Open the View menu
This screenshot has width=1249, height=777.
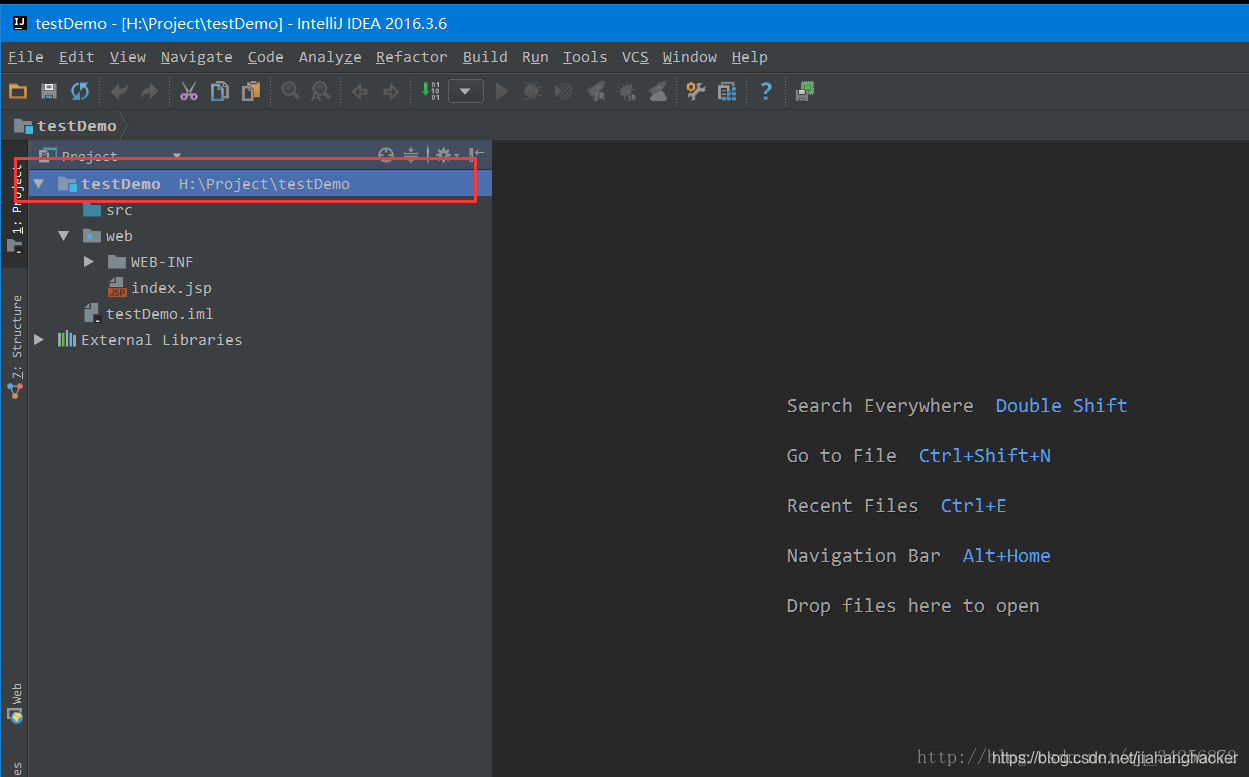[x=127, y=57]
